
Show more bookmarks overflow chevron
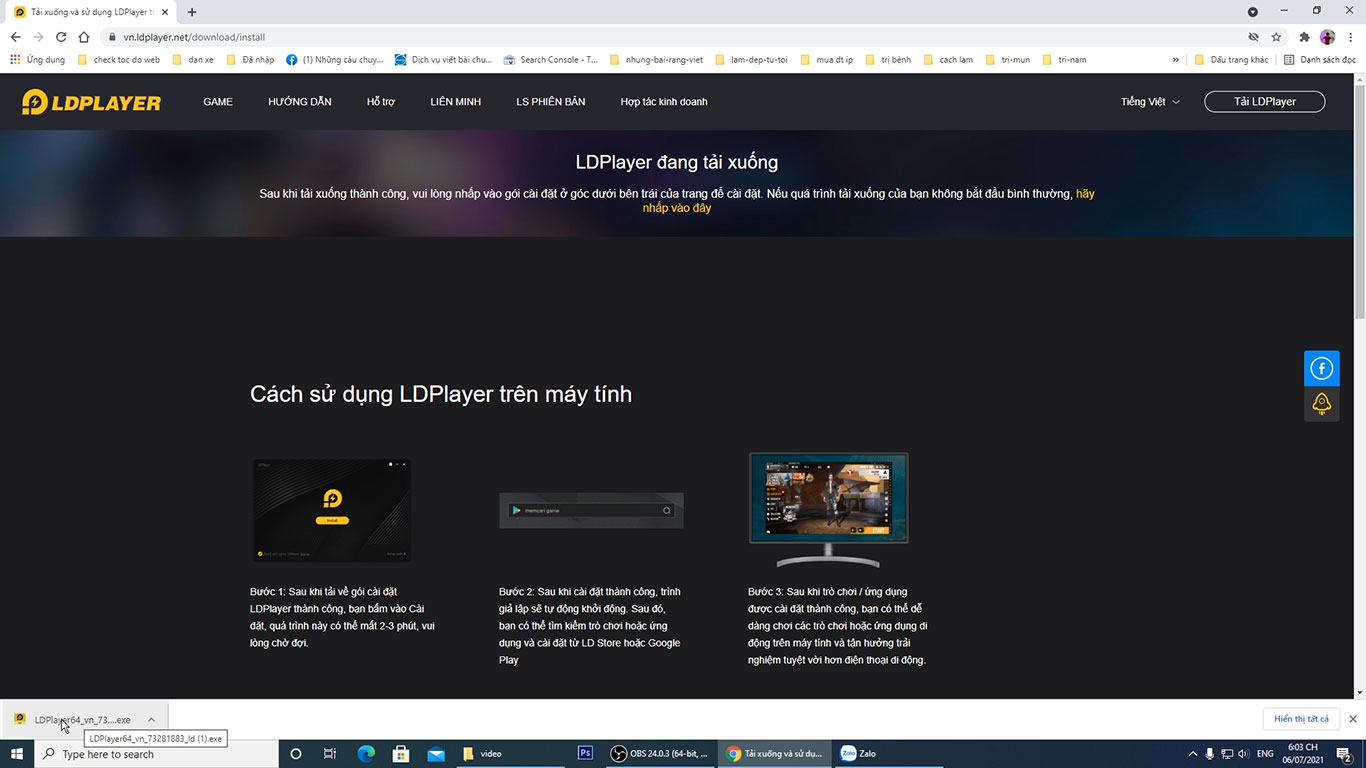tap(1176, 60)
